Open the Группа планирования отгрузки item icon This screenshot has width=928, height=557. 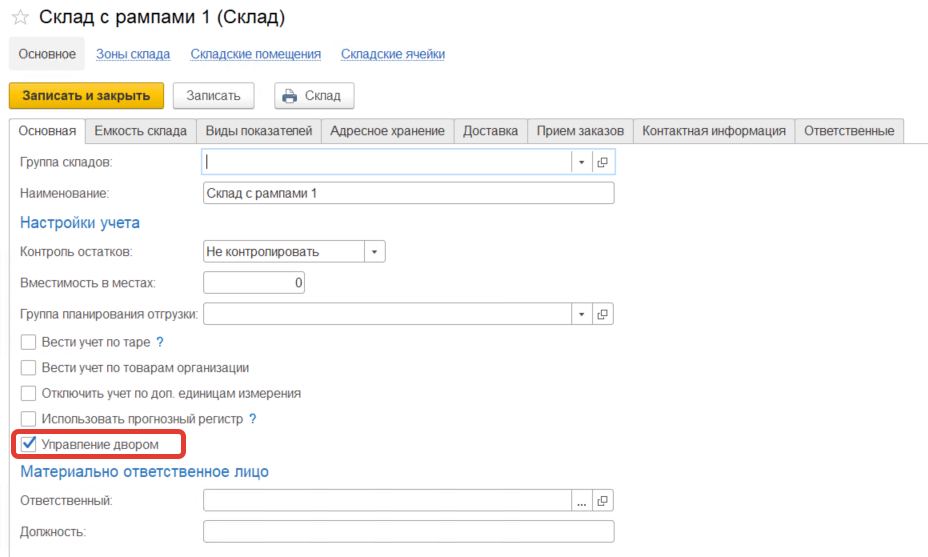pos(603,314)
